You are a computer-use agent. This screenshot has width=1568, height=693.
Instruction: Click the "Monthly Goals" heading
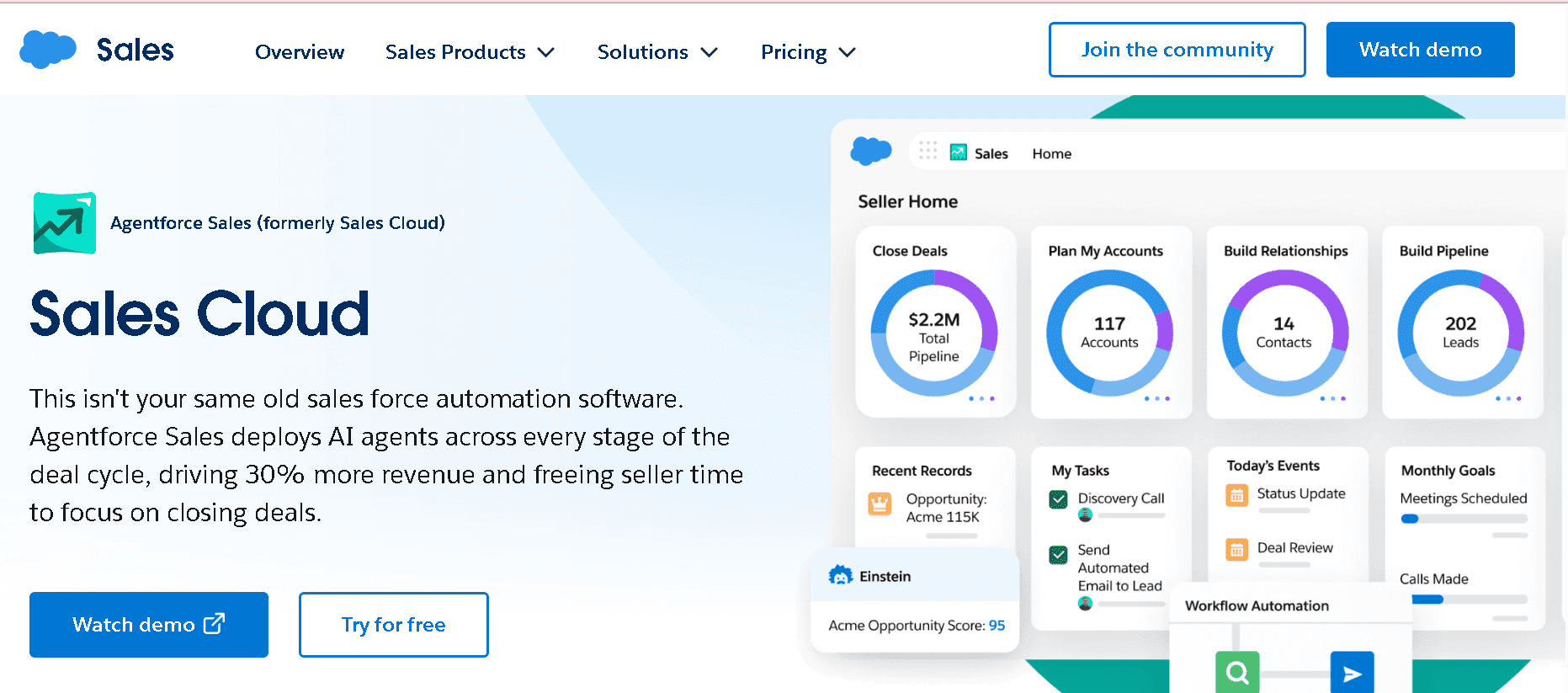[1448, 471]
